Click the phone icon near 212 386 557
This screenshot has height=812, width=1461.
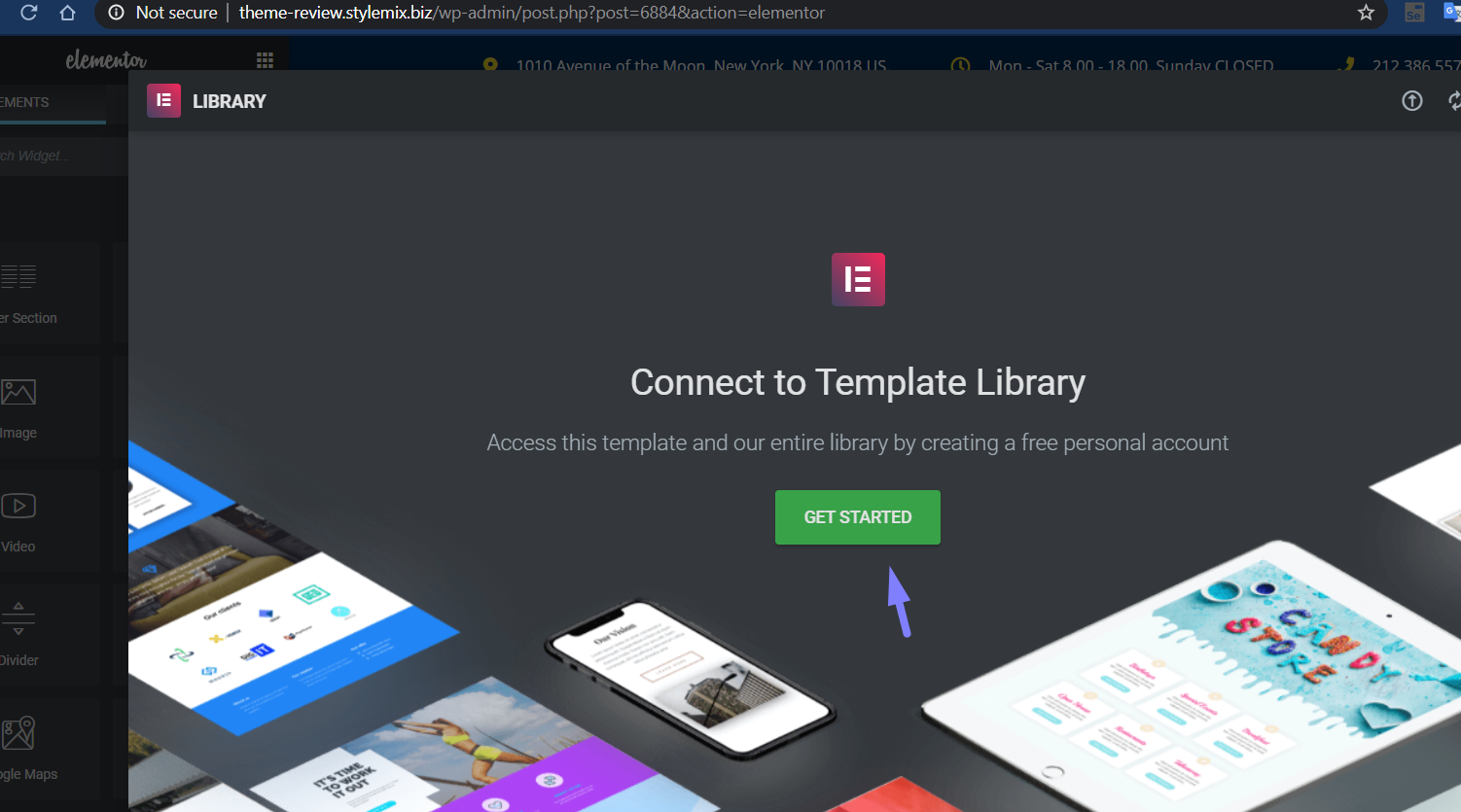pos(1347,64)
